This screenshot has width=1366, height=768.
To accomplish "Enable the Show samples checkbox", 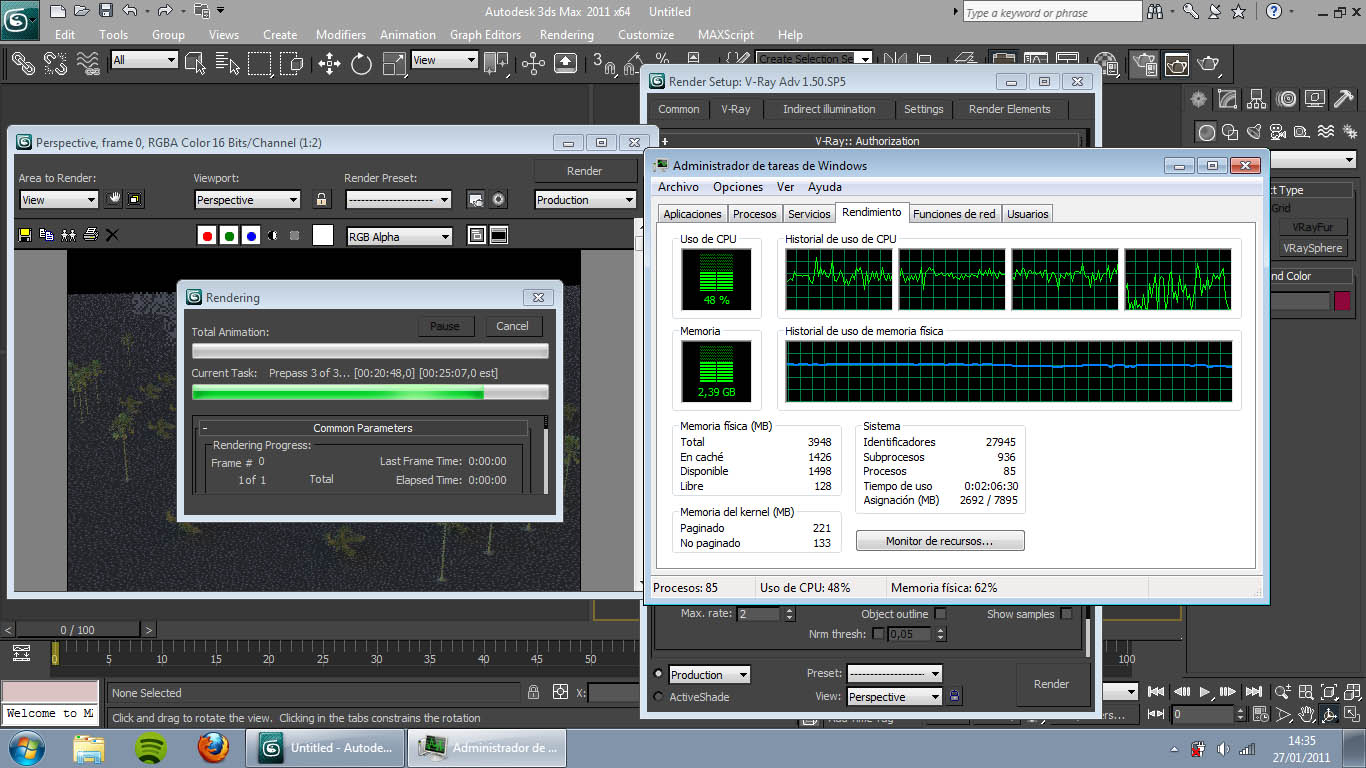I will tap(1066, 614).
